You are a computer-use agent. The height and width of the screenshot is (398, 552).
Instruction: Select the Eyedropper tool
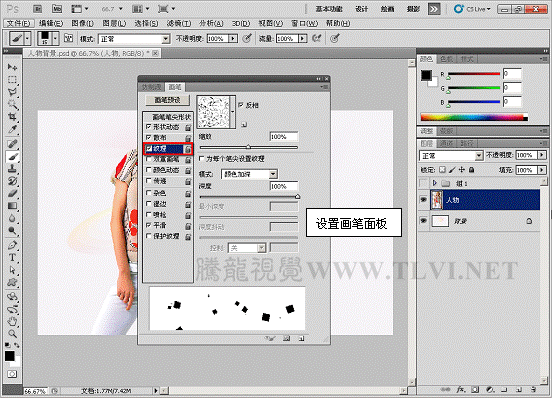coord(12,129)
